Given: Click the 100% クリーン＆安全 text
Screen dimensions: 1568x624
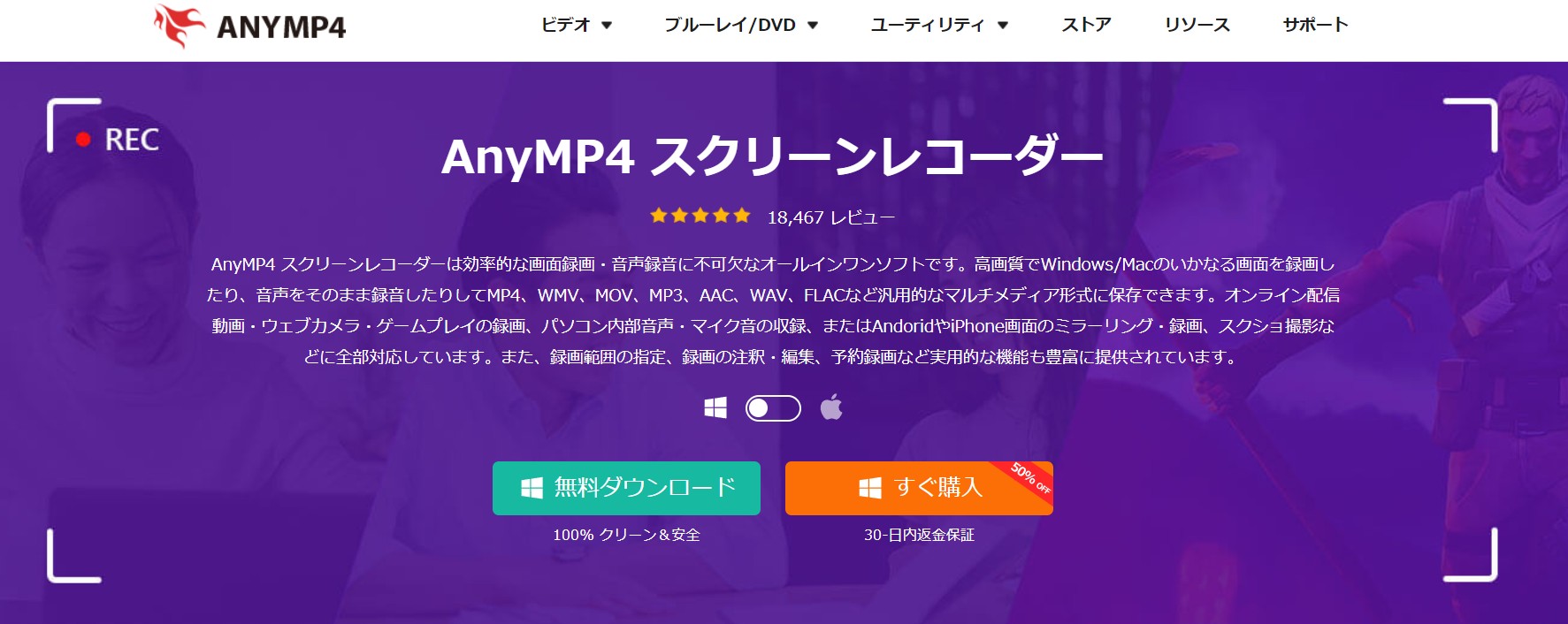Looking at the screenshot, I should point(626,535).
